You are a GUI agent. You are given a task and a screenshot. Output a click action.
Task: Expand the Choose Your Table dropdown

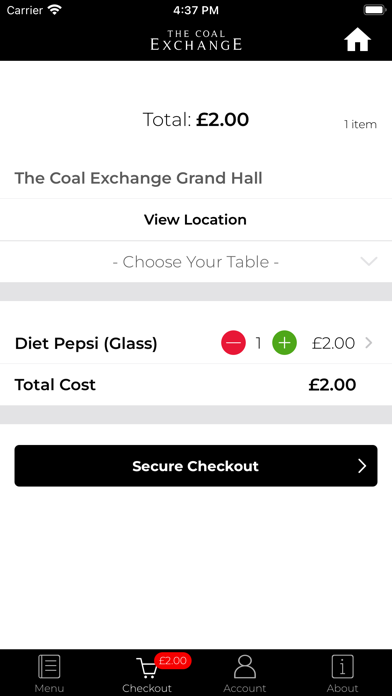point(196,262)
